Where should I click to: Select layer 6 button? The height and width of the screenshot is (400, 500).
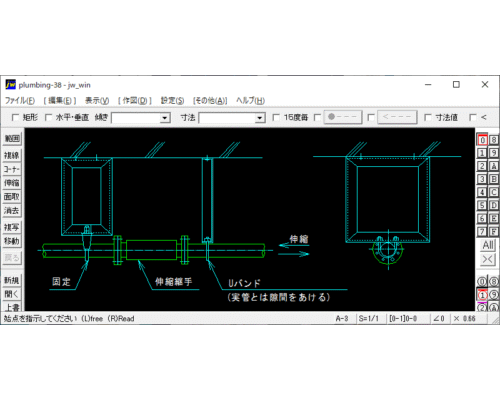[482, 218]
